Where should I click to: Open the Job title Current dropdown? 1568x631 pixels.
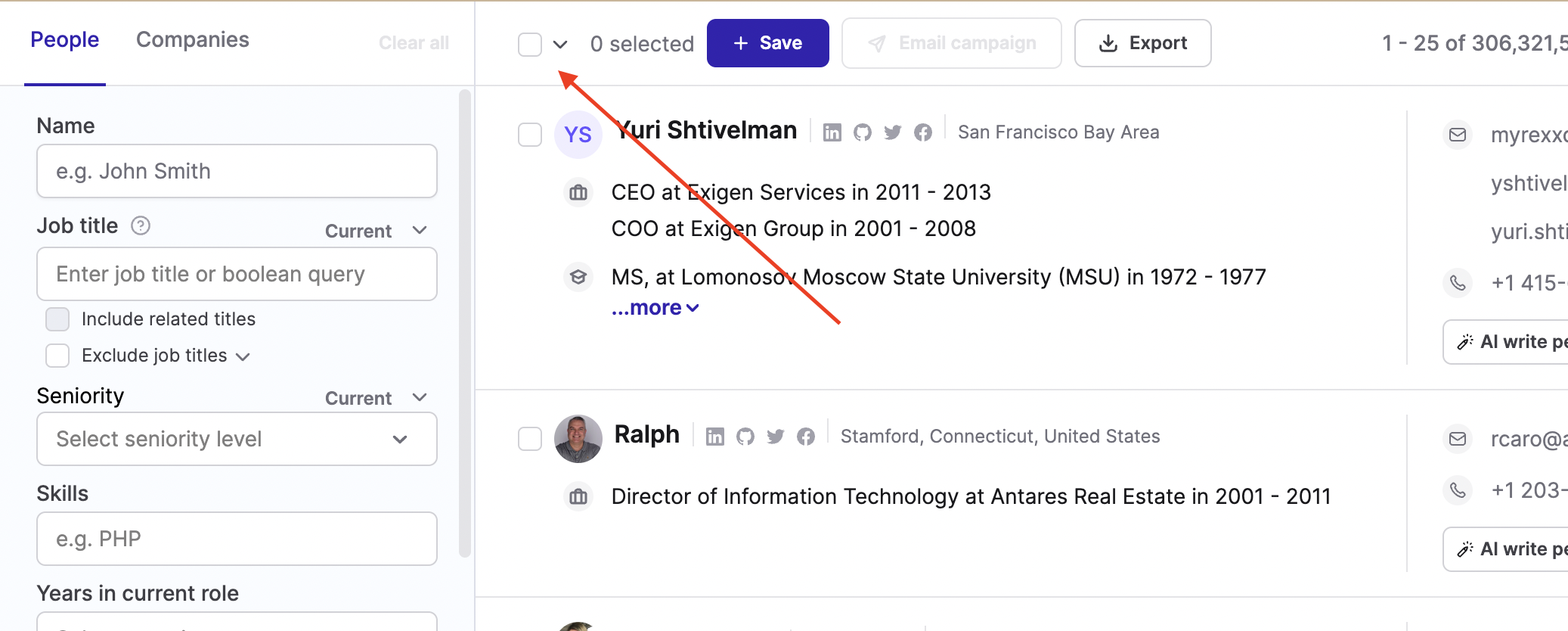pyautogui.click(x=377, y=231)
